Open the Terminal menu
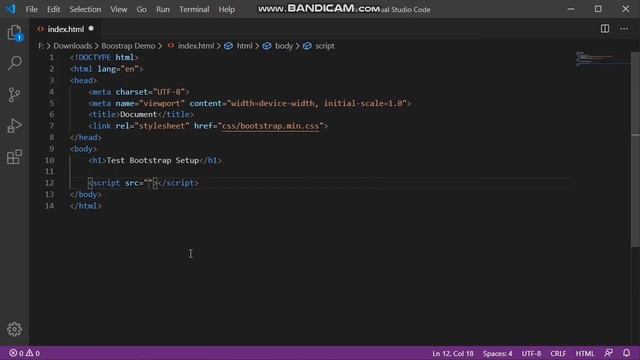 (194, 9)
